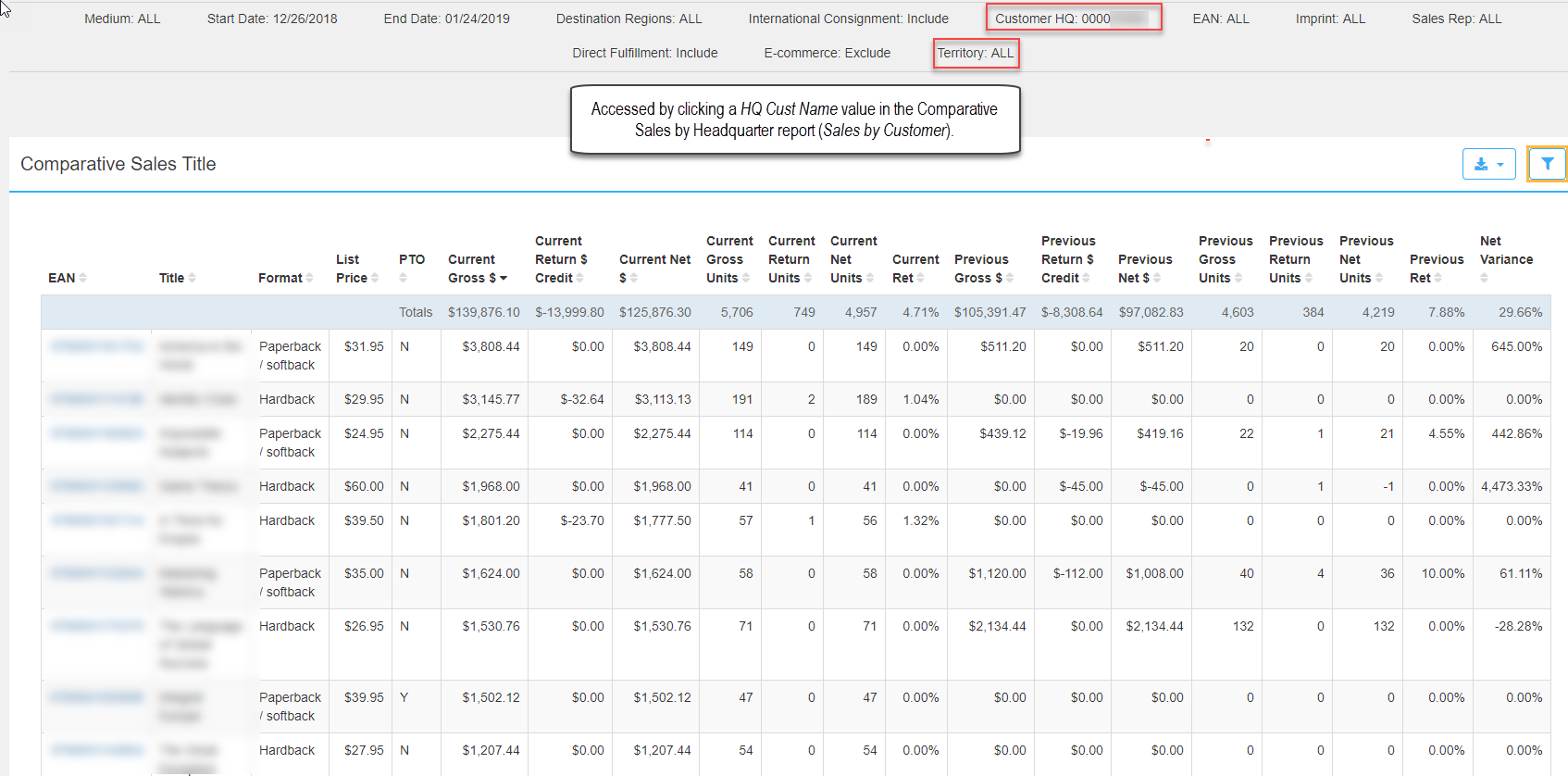
Task: Open EAN link in $2,275.44 row
Action: click(97, 433)
